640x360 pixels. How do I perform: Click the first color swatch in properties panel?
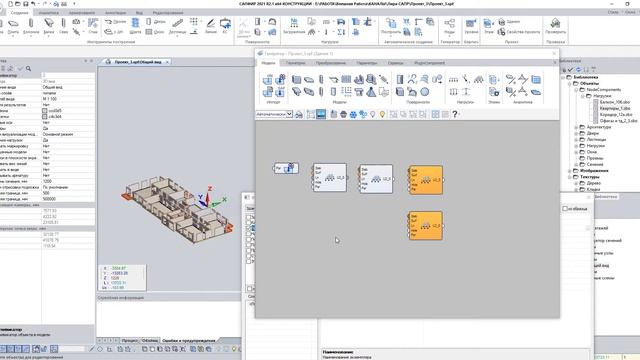coord(44,111)
